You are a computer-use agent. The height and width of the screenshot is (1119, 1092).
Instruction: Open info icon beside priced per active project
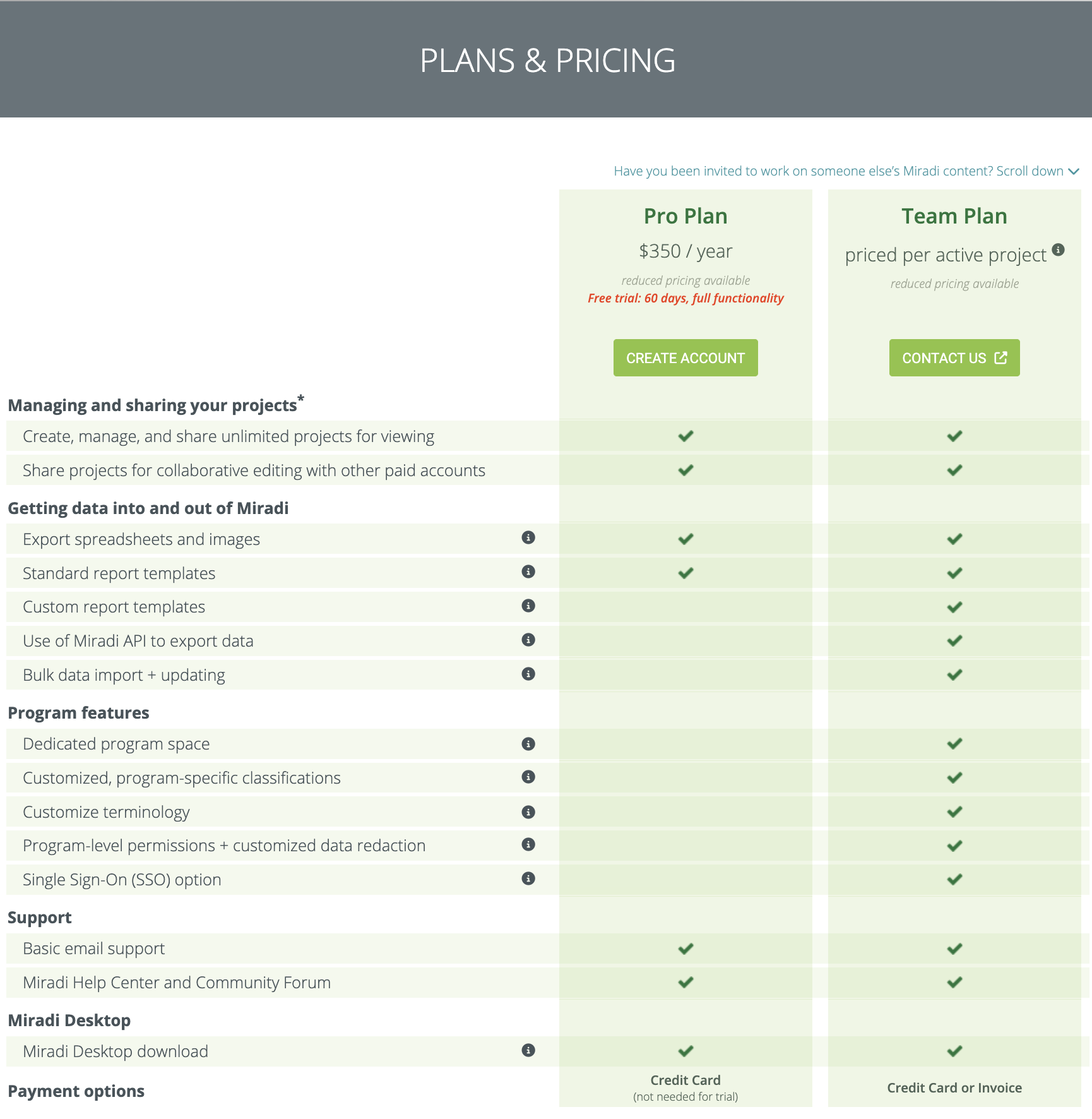click(1059, 249)
